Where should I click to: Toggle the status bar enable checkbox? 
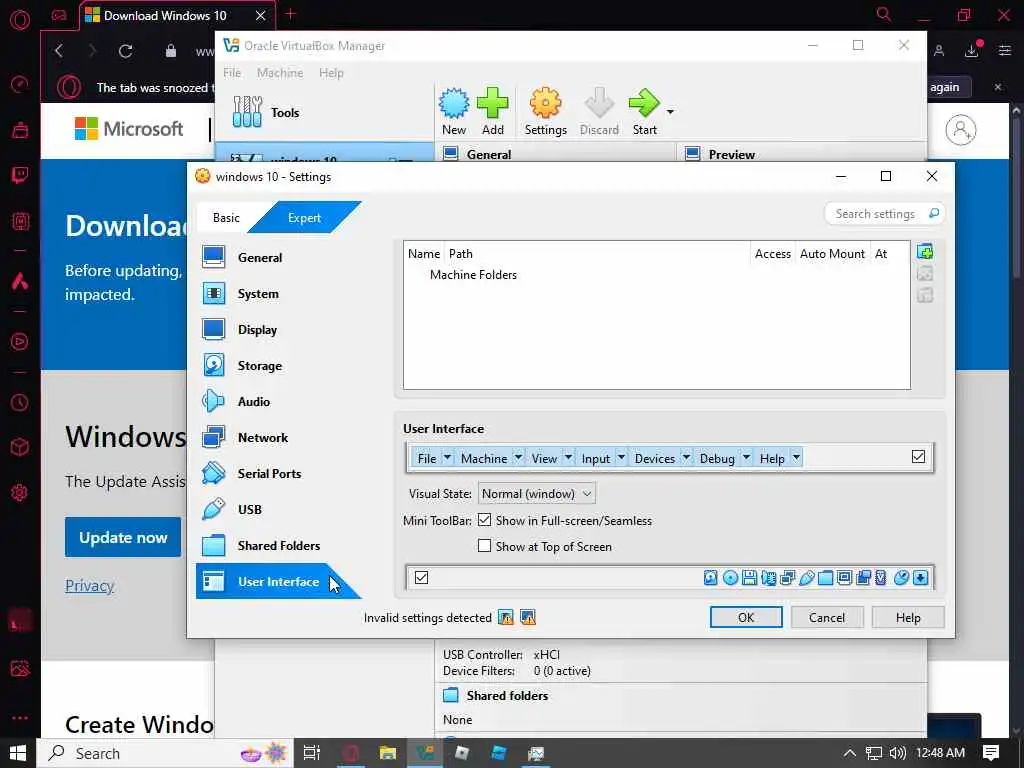[422, 578]
